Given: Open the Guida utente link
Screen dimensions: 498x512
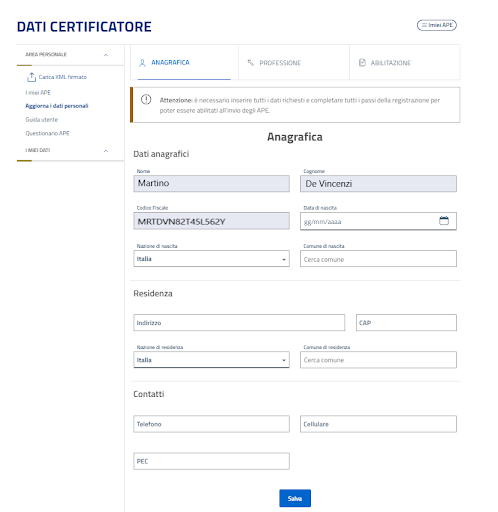Looking at the screenshot, I should pyautogui.click(x=42, y=120).
